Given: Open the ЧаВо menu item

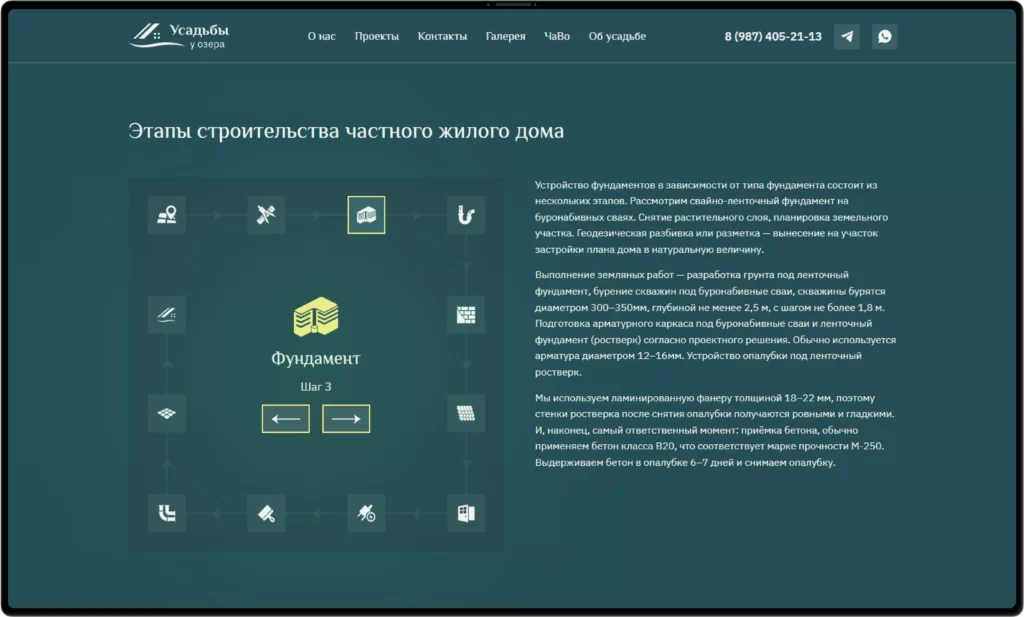Looking at the screenshot, I should pos(557,37).
